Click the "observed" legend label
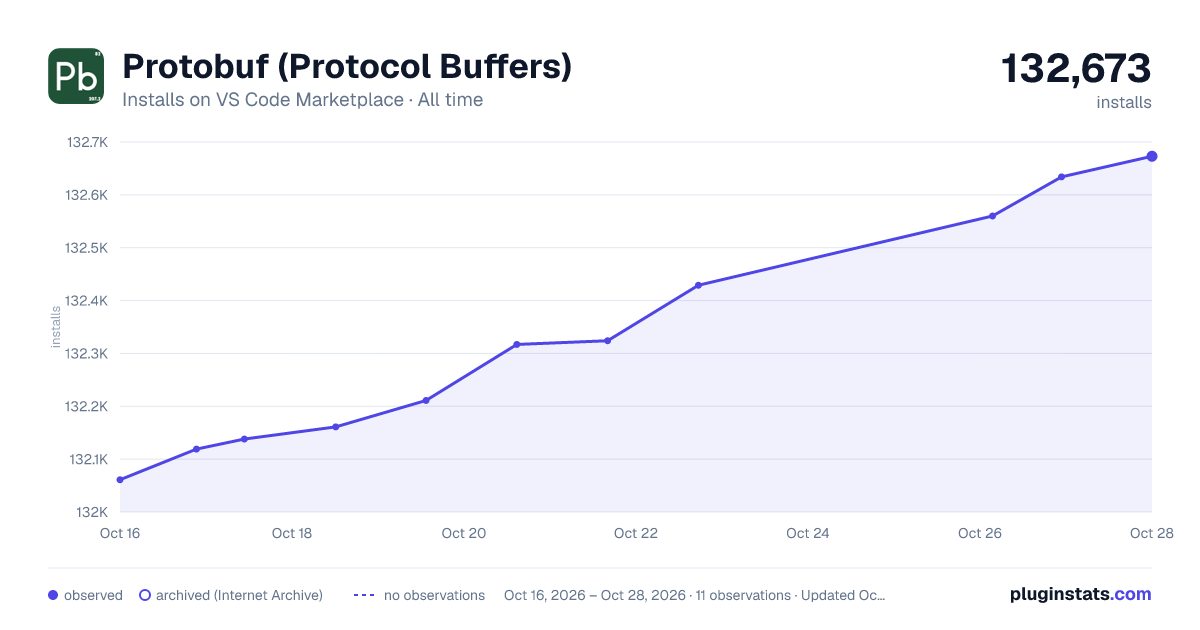The width and height of the screenshot is (1200, 630). 93,595
